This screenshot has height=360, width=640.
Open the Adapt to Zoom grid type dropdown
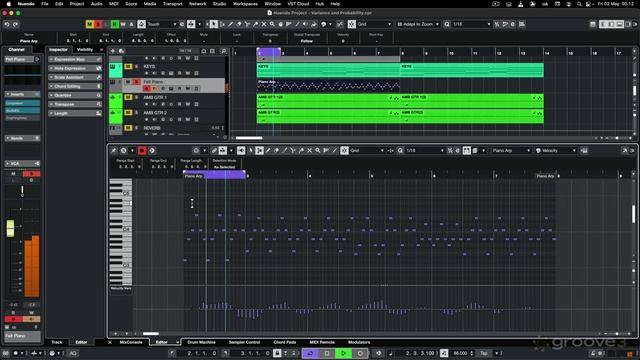click(418, 24)
